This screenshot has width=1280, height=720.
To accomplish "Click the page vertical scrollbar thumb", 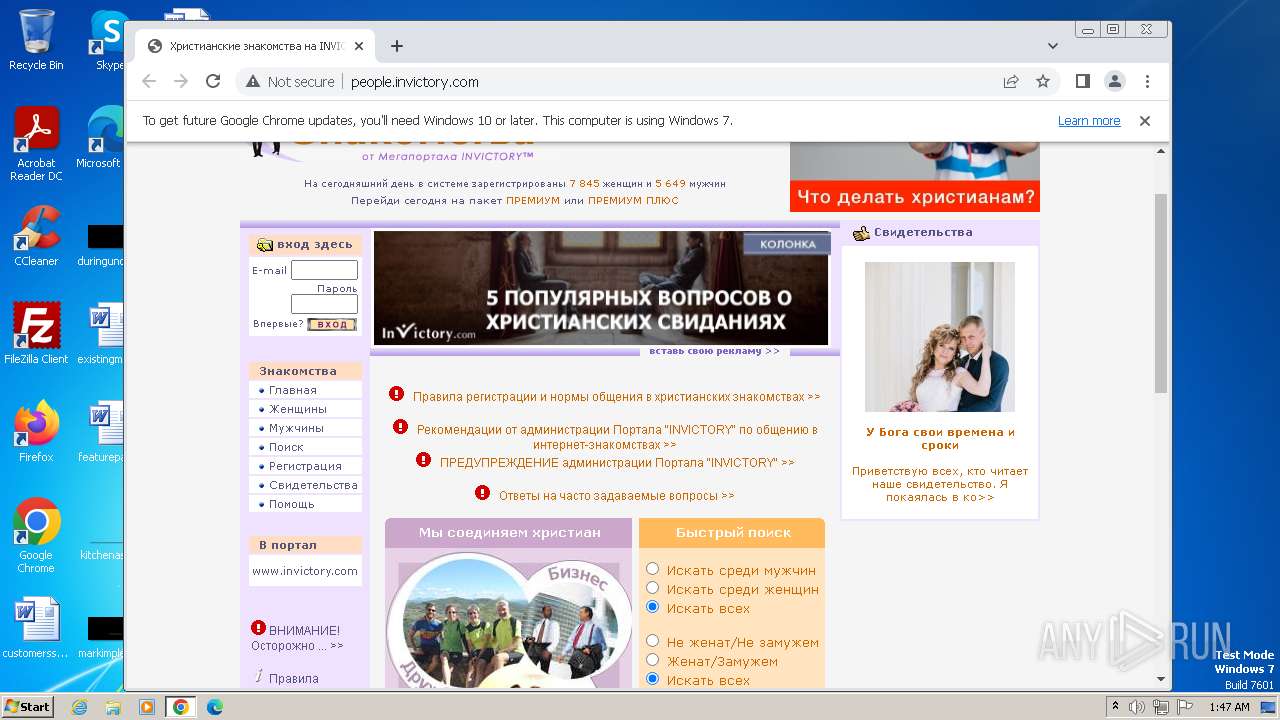I will coord(1161,292).
